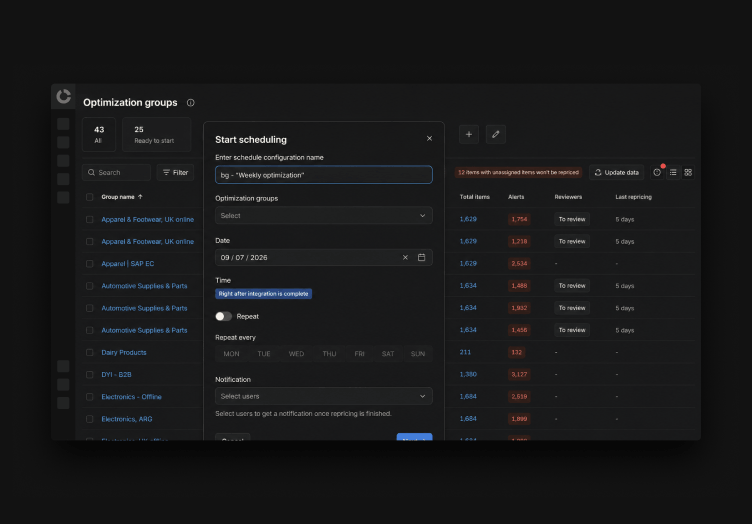Open the Electronics, ARG group link

click(x=127, y=419)
